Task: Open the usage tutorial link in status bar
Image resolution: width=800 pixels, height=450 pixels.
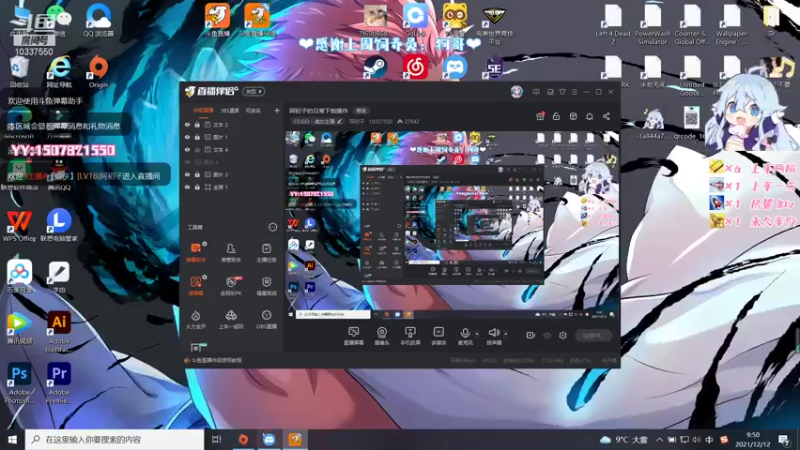Action: [216, 360]
